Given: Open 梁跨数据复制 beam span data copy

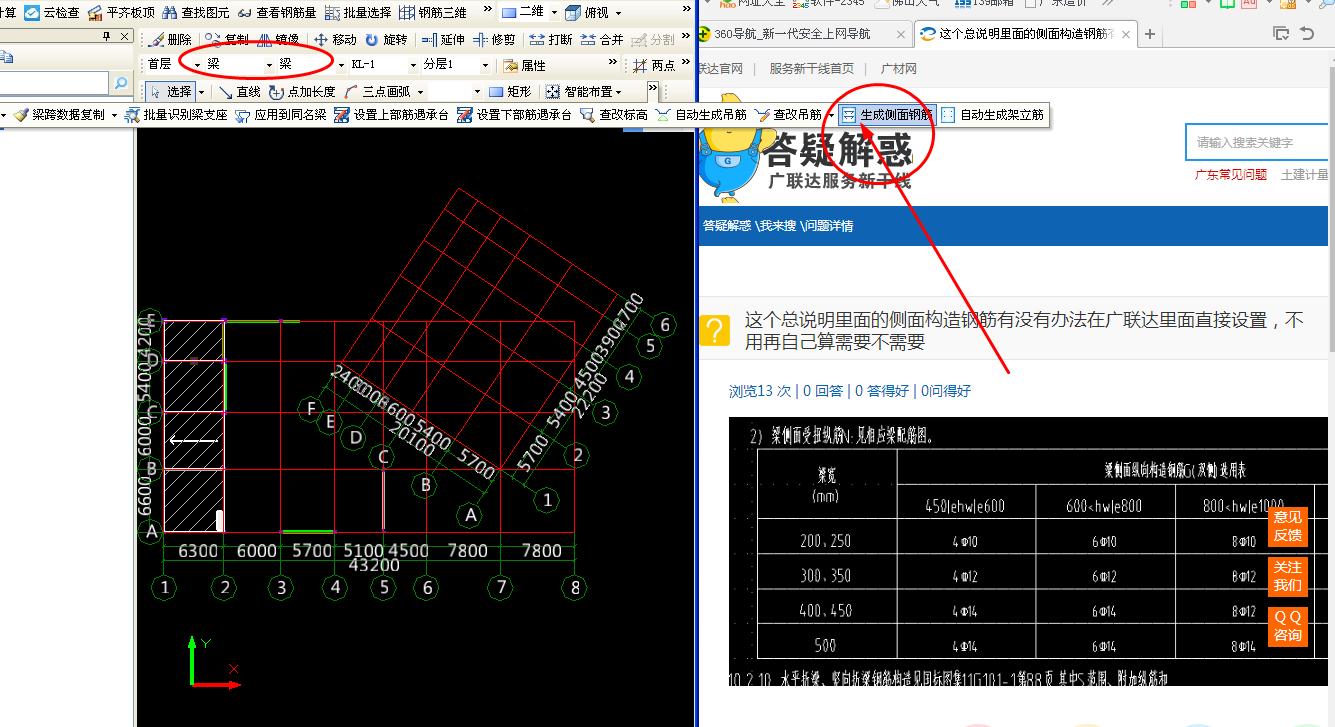Looking at the screenshot, I should (x=59, y=115).
